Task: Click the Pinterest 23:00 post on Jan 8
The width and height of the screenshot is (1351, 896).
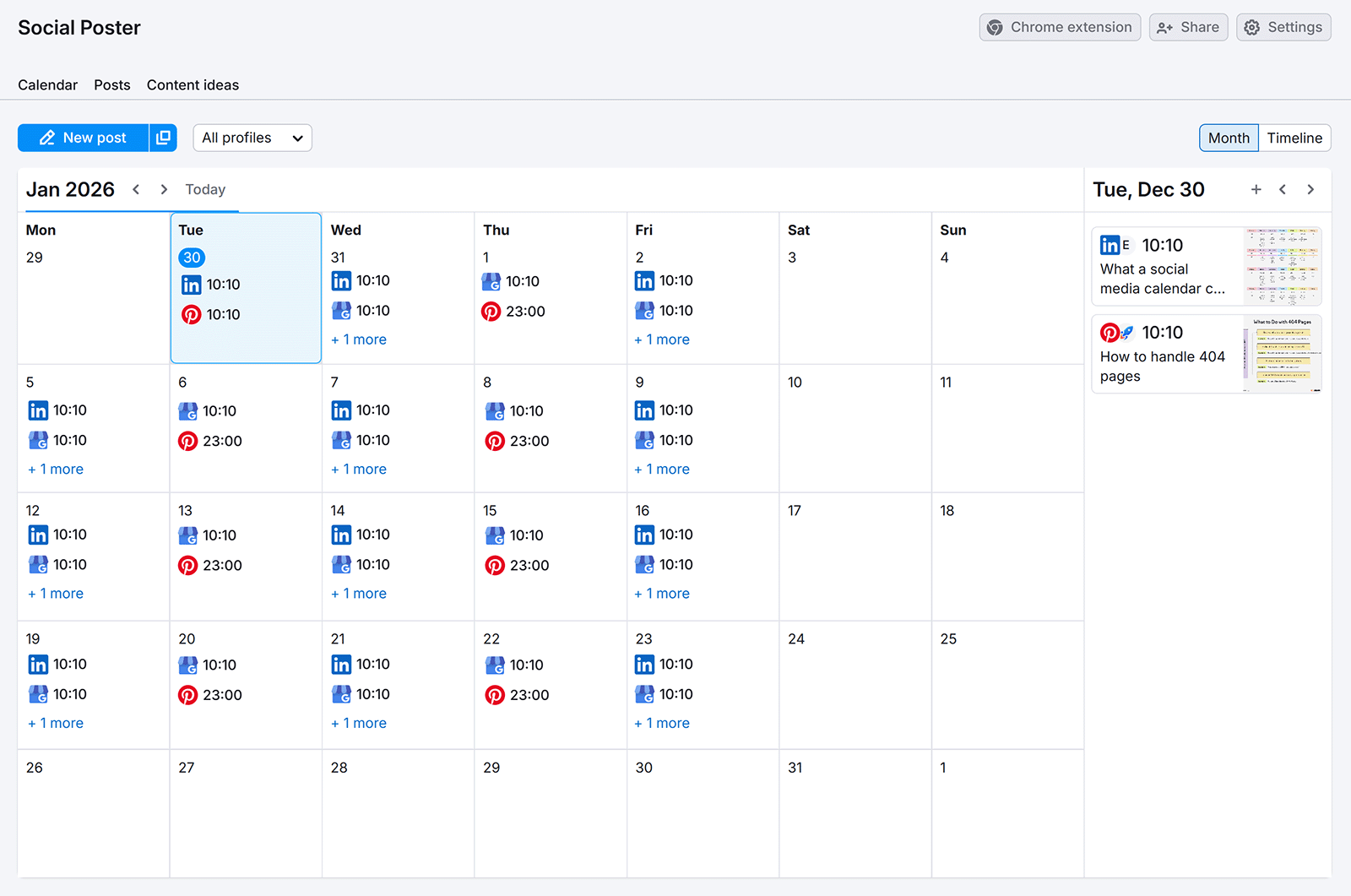Action: (516, 440)
